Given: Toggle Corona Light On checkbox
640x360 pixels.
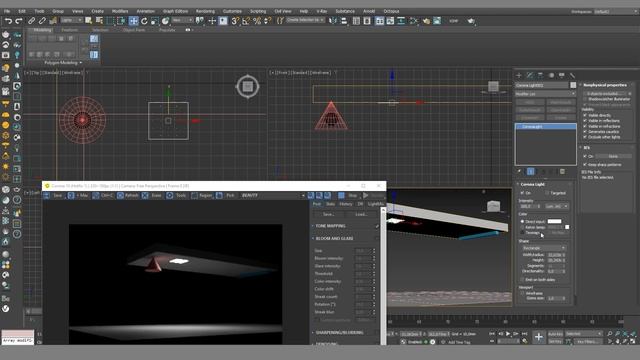Looking at the screenshot, I should click(x=522, y=193).
